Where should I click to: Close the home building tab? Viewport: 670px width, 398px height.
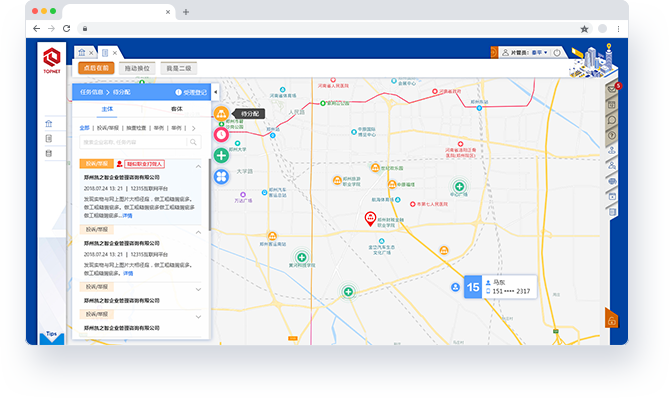(x=91, y=53)
